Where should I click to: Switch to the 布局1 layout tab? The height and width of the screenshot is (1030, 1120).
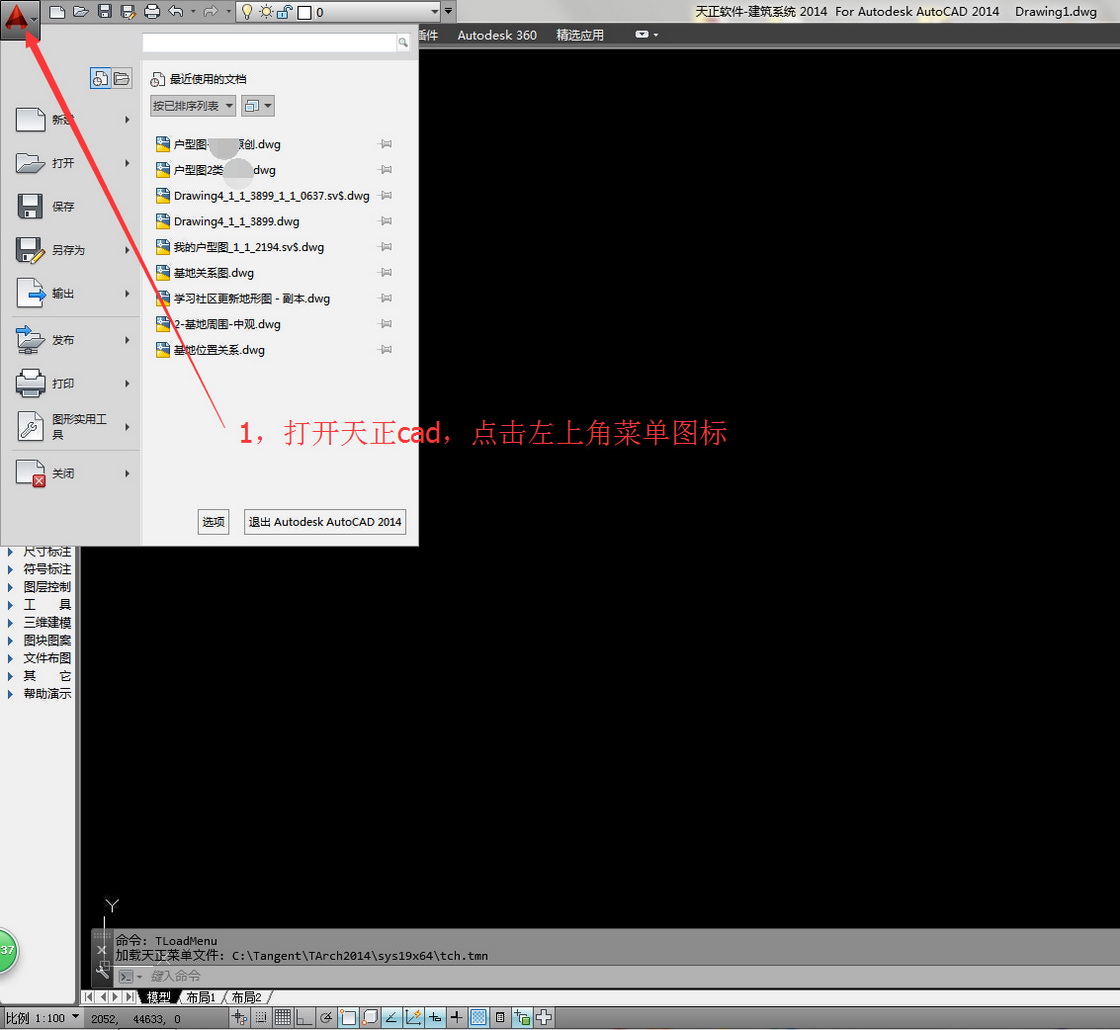click(202, 997)
